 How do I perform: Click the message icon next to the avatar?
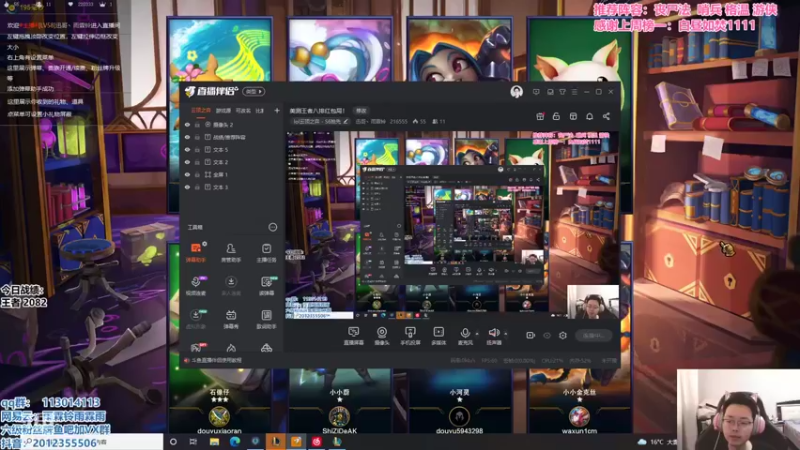click(536, 92)
